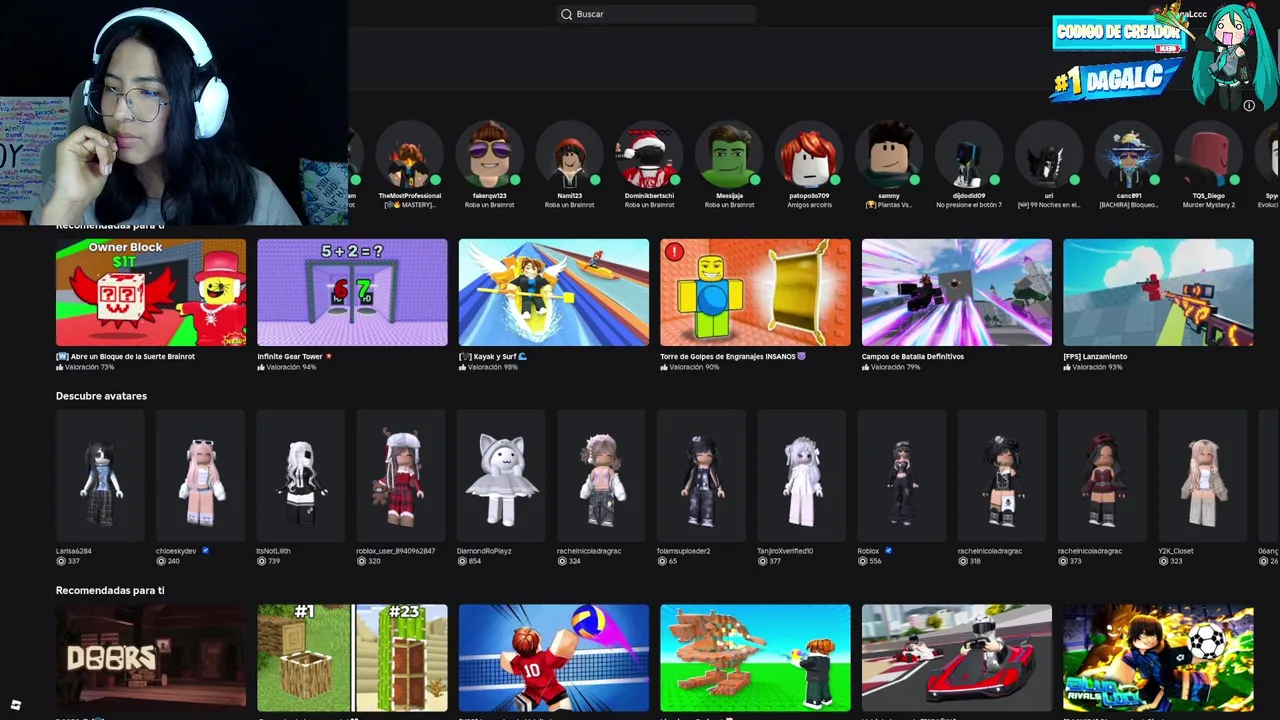The width and height of the screenshot is (1280, 720).
Task: Click the Roblox icon in bottom-left corner
Action: [15, 705]
